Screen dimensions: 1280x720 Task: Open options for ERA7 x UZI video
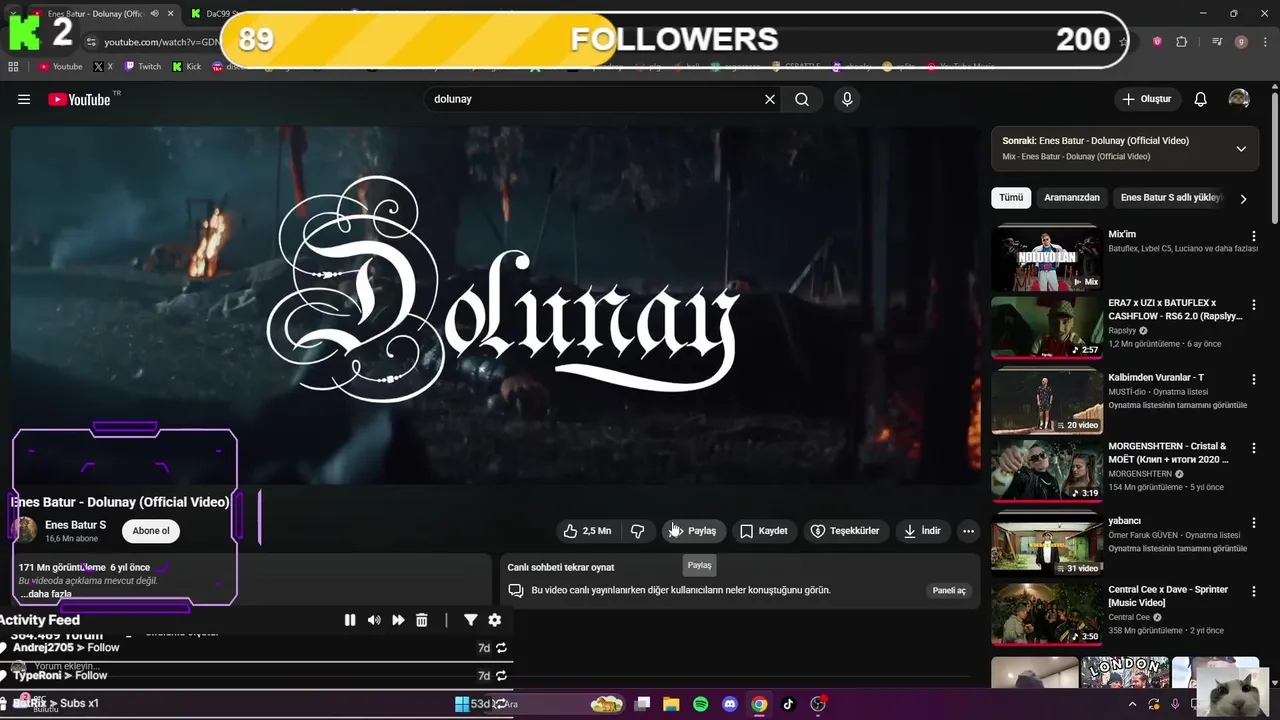(1253, 305)
